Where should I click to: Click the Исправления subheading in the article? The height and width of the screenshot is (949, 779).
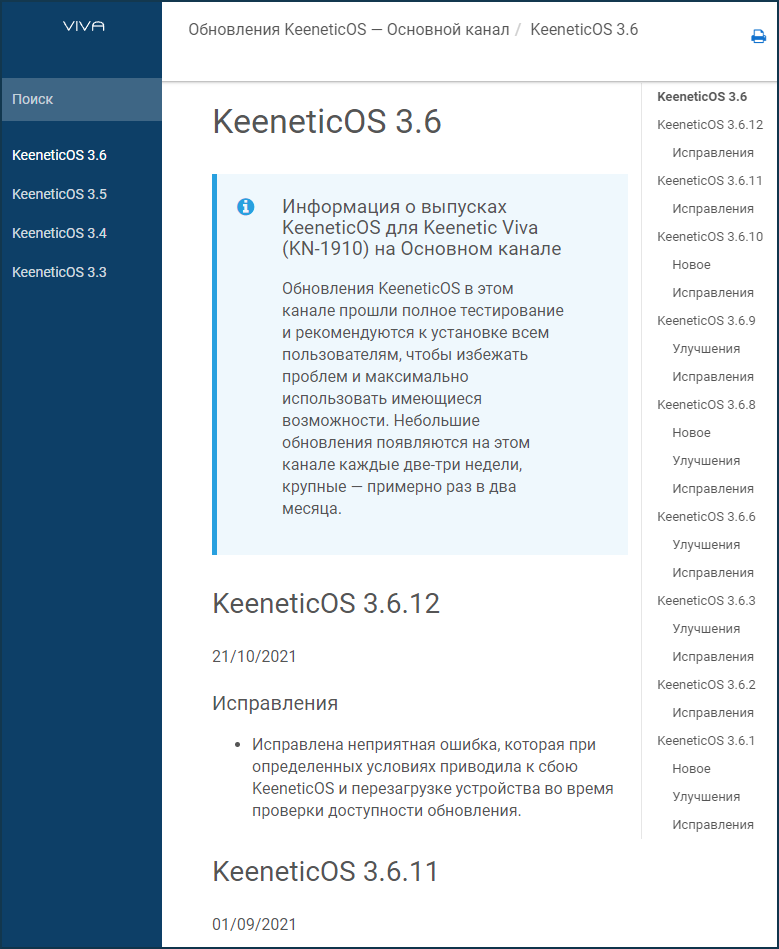pyautogui.click(x=275, y=703)
